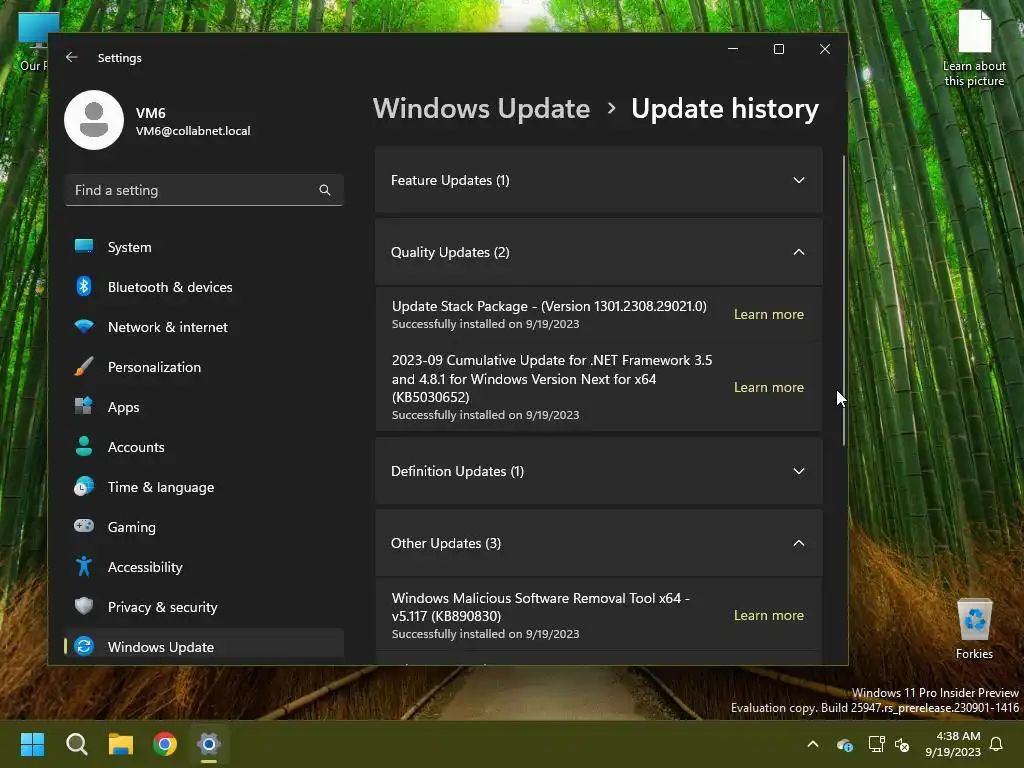Screen dimensions: 1024x768
Task: Learn more about Malicious Software Removal Tool
Action: pos(769,615)
